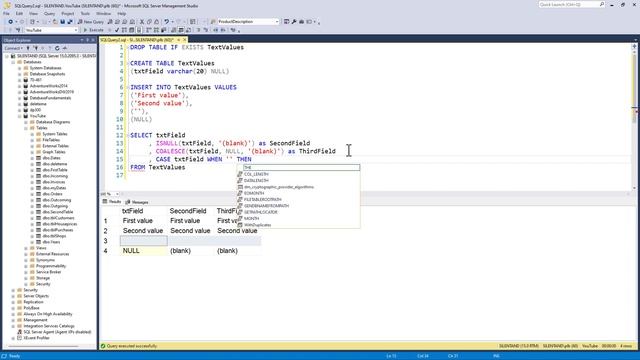The image size is (640, 360).
Task: Switch to the Messages tab
Action: pyautogui.click(x=137, y=202)
